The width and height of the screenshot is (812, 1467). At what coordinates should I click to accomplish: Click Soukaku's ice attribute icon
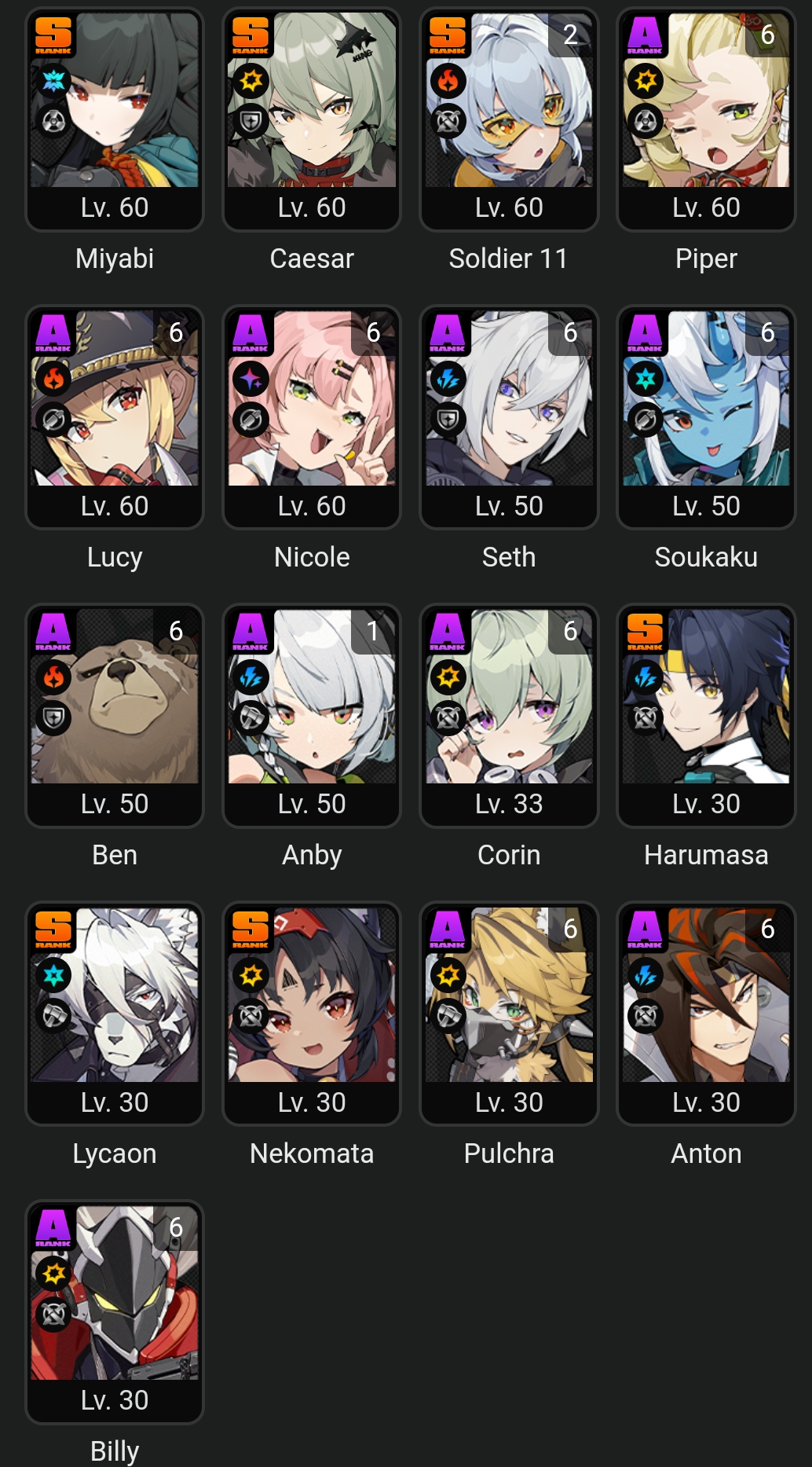tap(646, 379)
